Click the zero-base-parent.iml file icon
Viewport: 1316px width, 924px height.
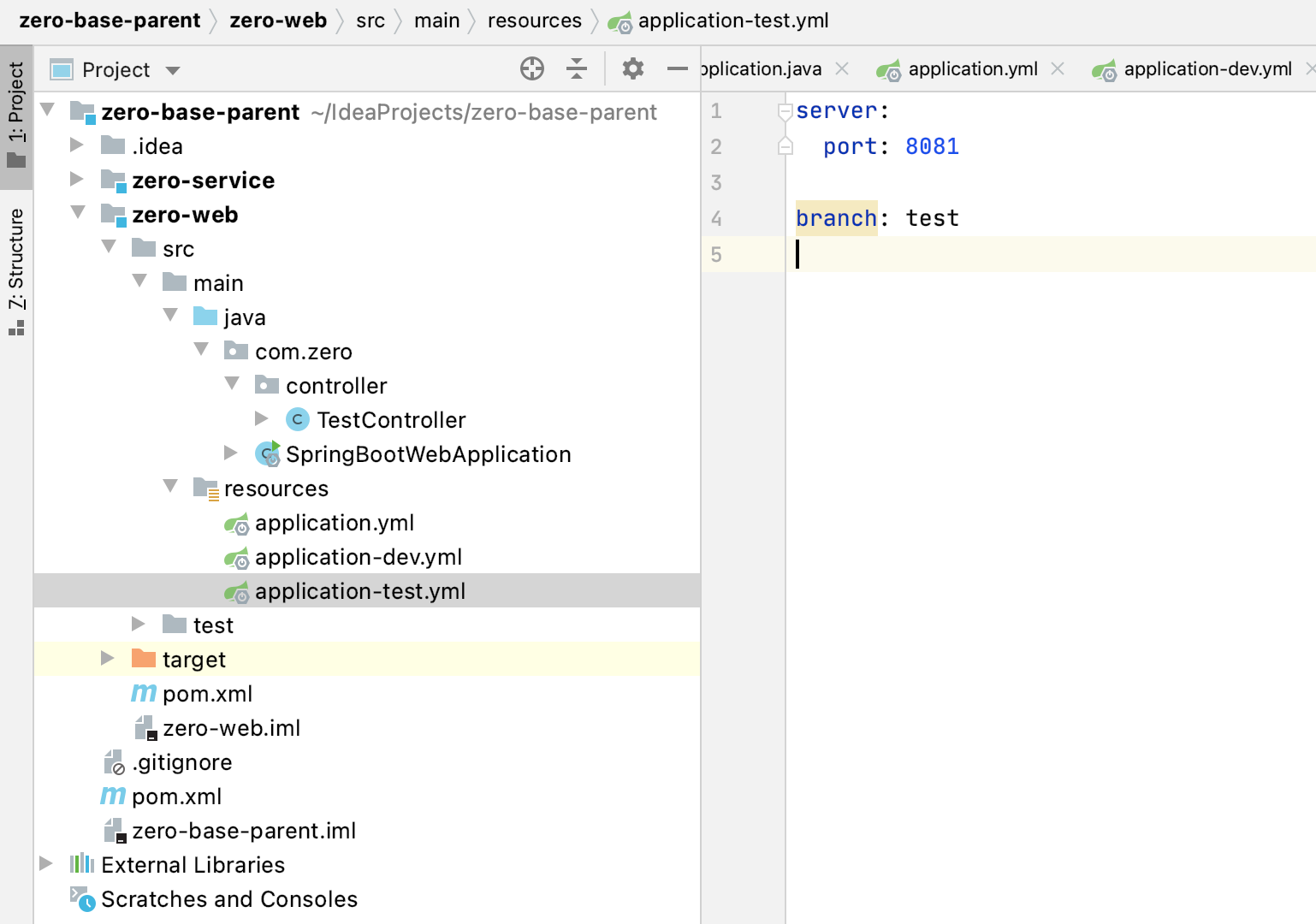pyautogui.click(x=115, y=831)
